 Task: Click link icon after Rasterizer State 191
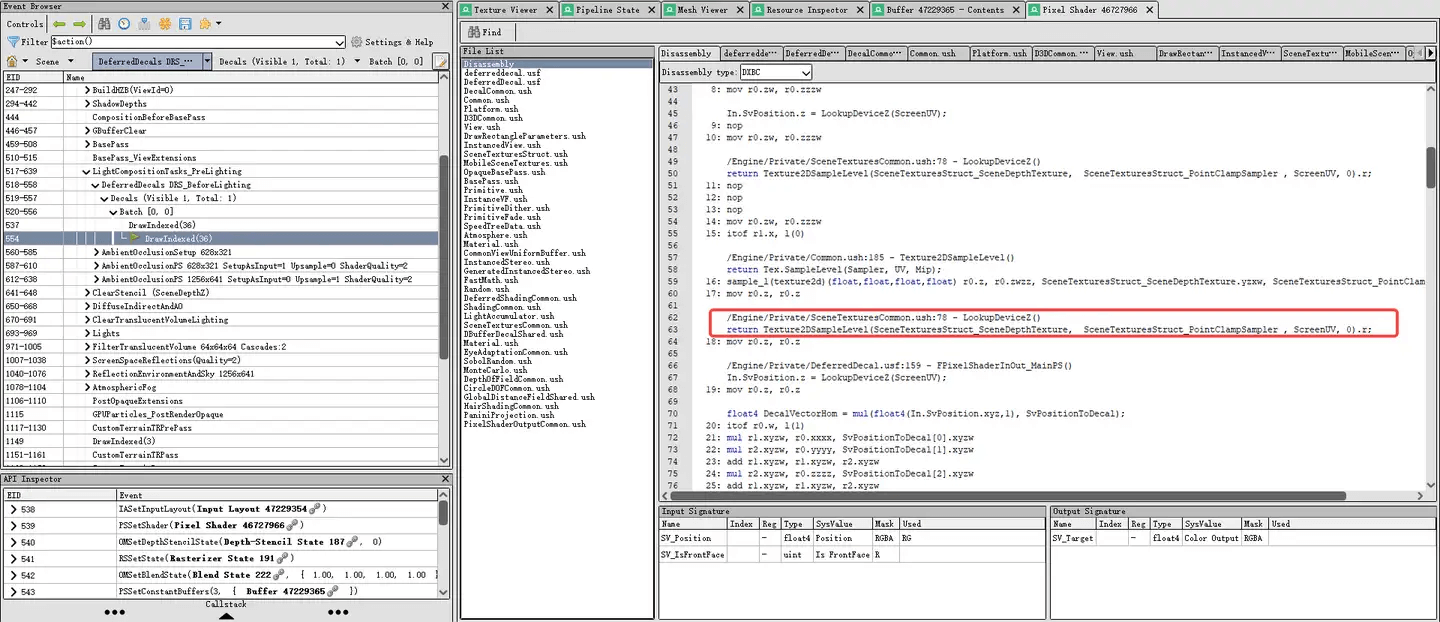(283, 558)
